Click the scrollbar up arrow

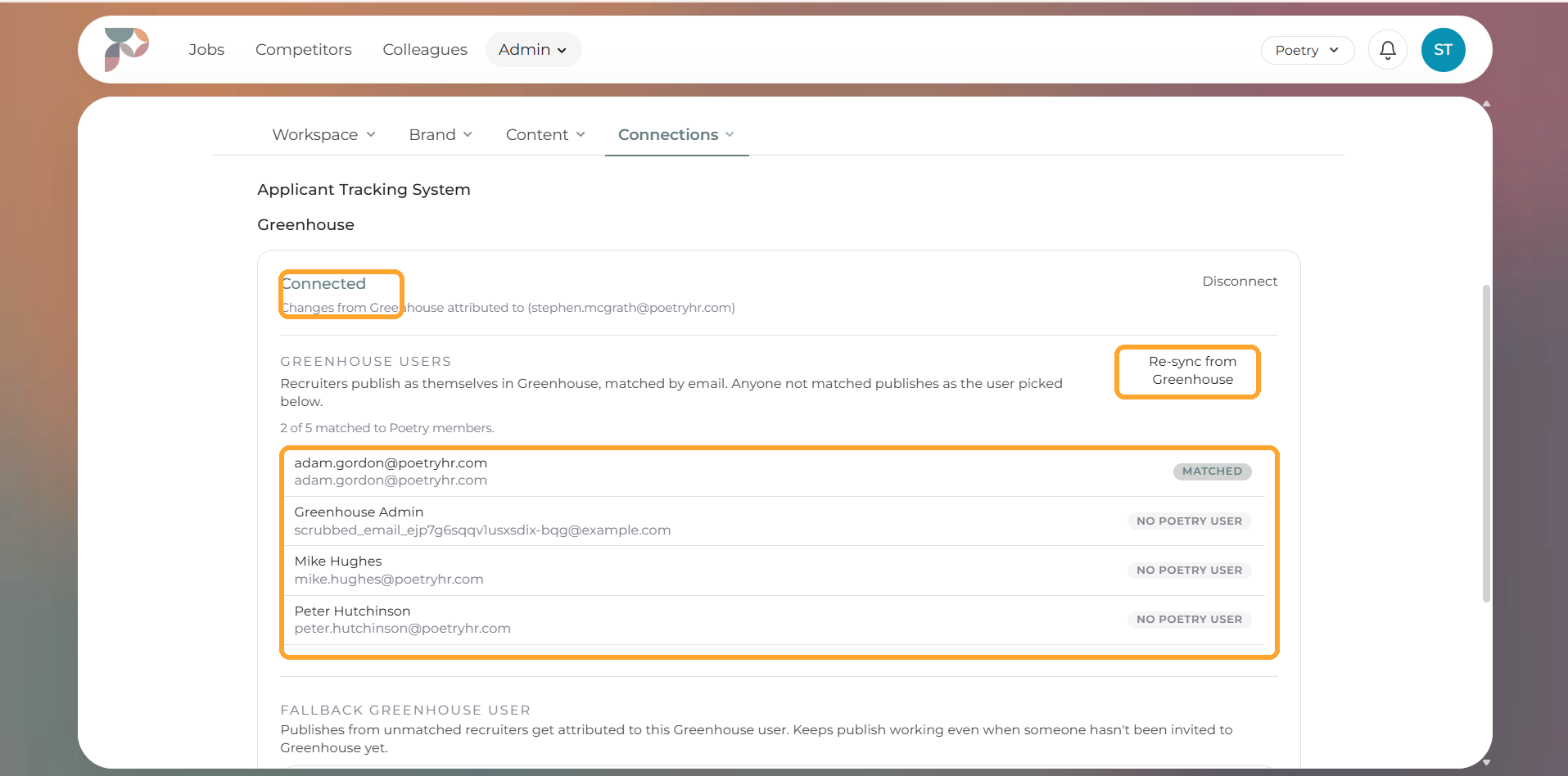(1486, 104)
